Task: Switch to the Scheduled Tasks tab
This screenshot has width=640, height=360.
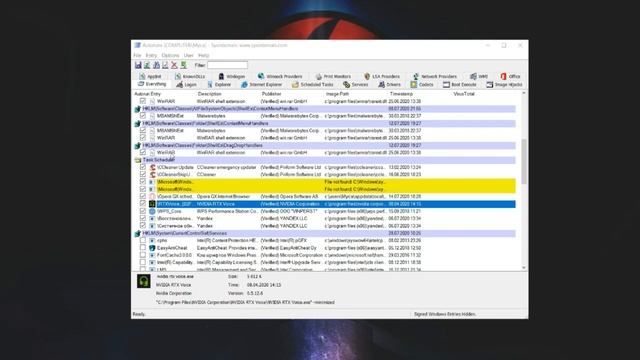Action: 313,84
